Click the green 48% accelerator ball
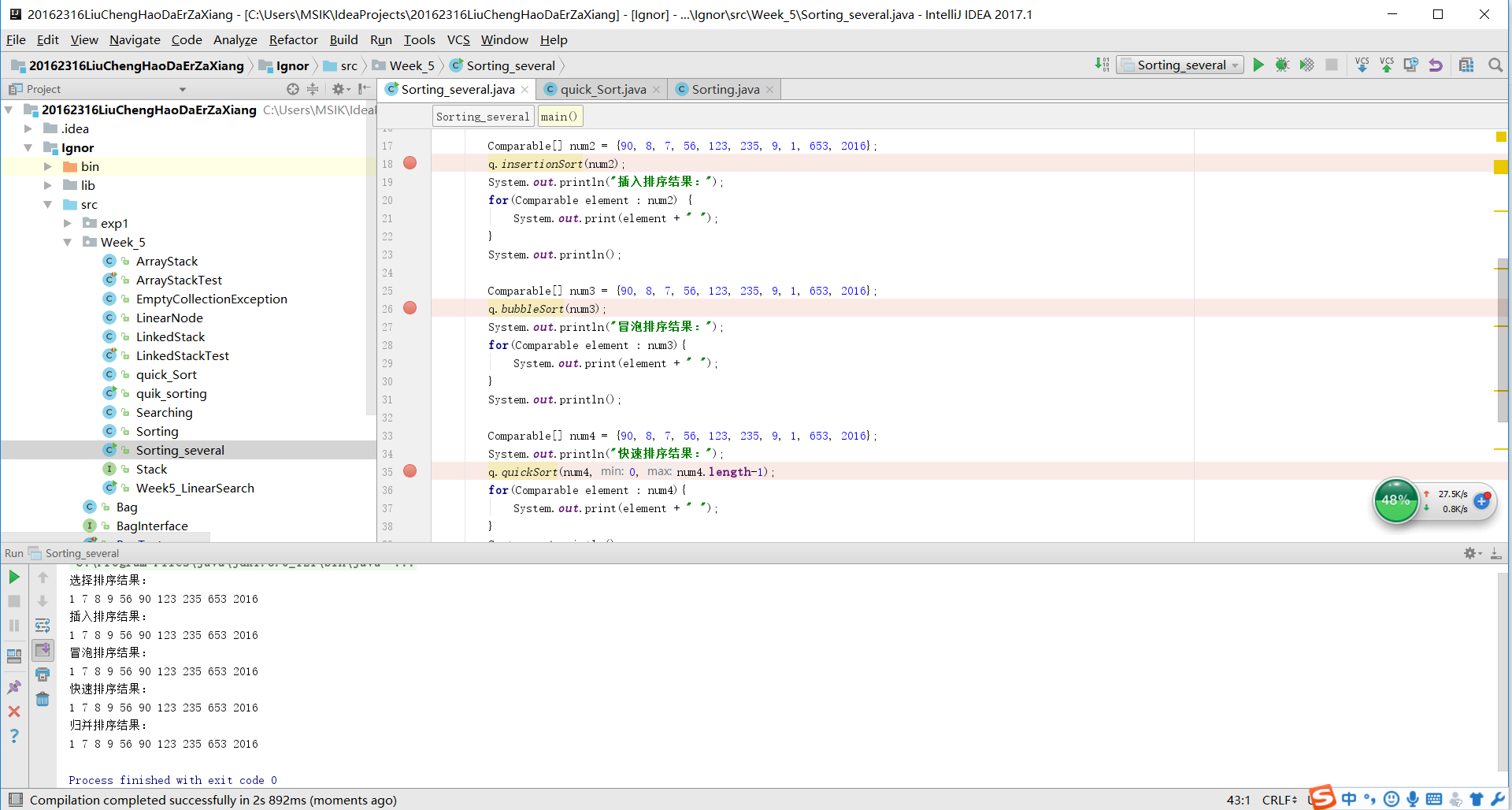This screenshot has width=1512, height=810. pyautogui.click(x=1395, y=500)
